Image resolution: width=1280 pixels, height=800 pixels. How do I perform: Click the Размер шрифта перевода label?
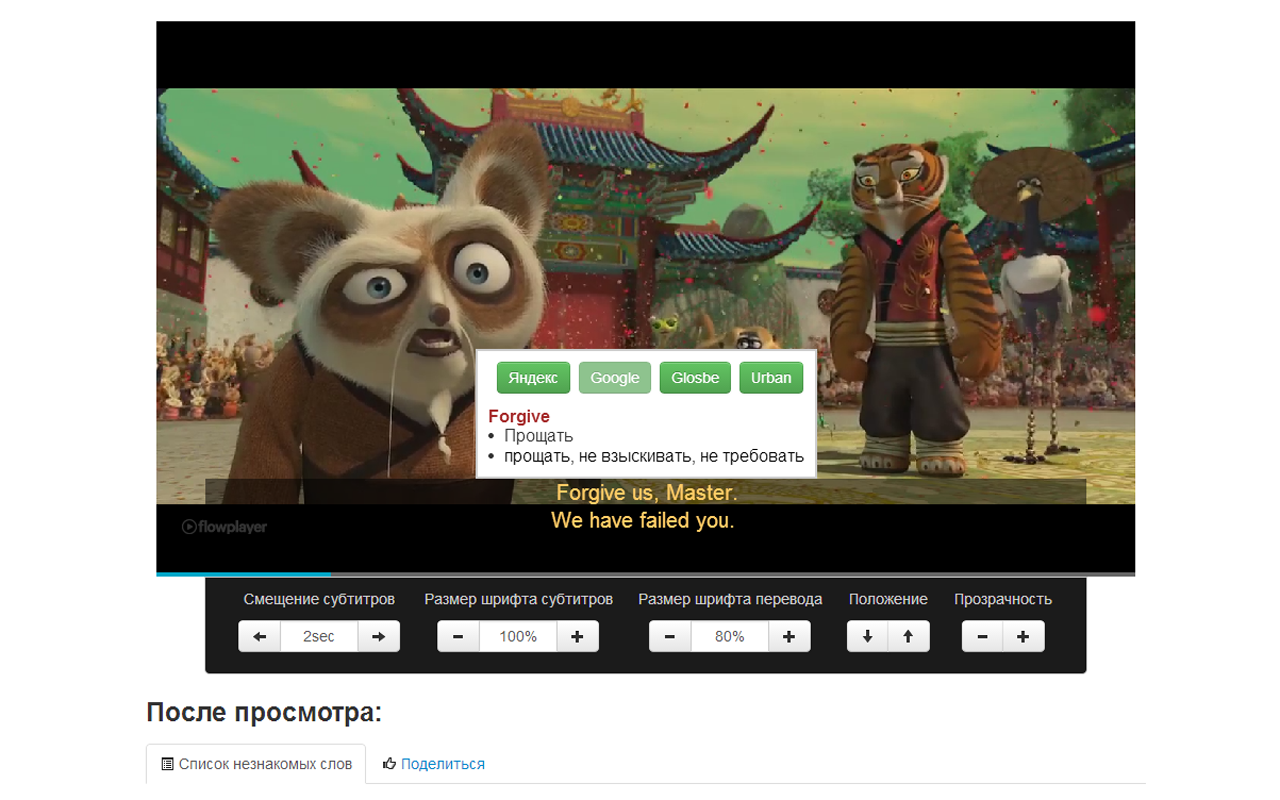[x=730, y=600]
